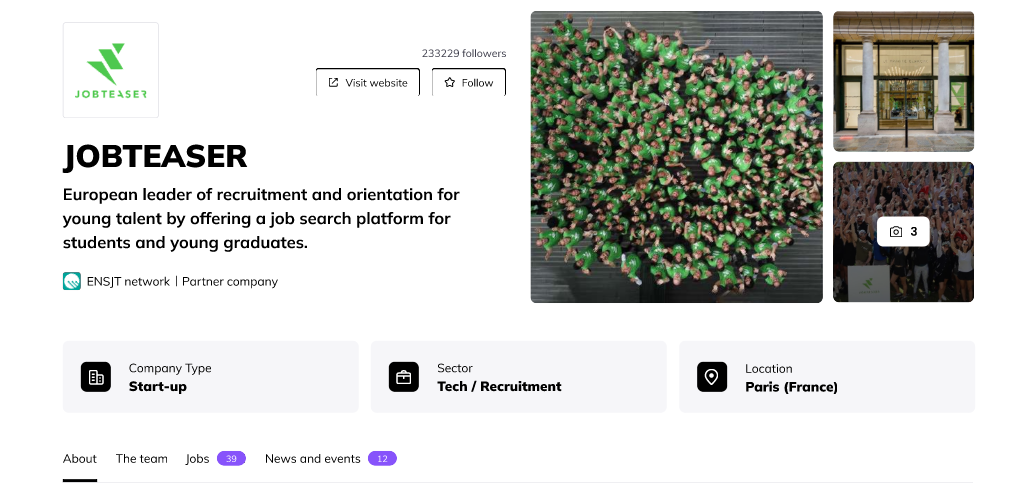This screenshot has width=1033, height=487.
Task: Click the Company Type label
Action: click(170, 368)
